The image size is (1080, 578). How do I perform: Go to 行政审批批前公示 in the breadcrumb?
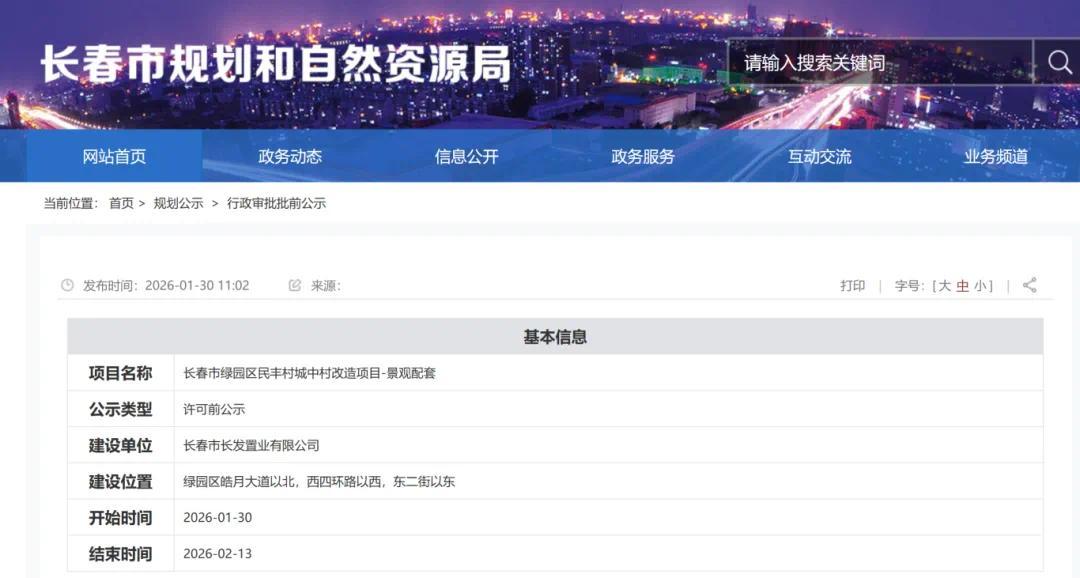pyautogui.click(x=276, y=203)
